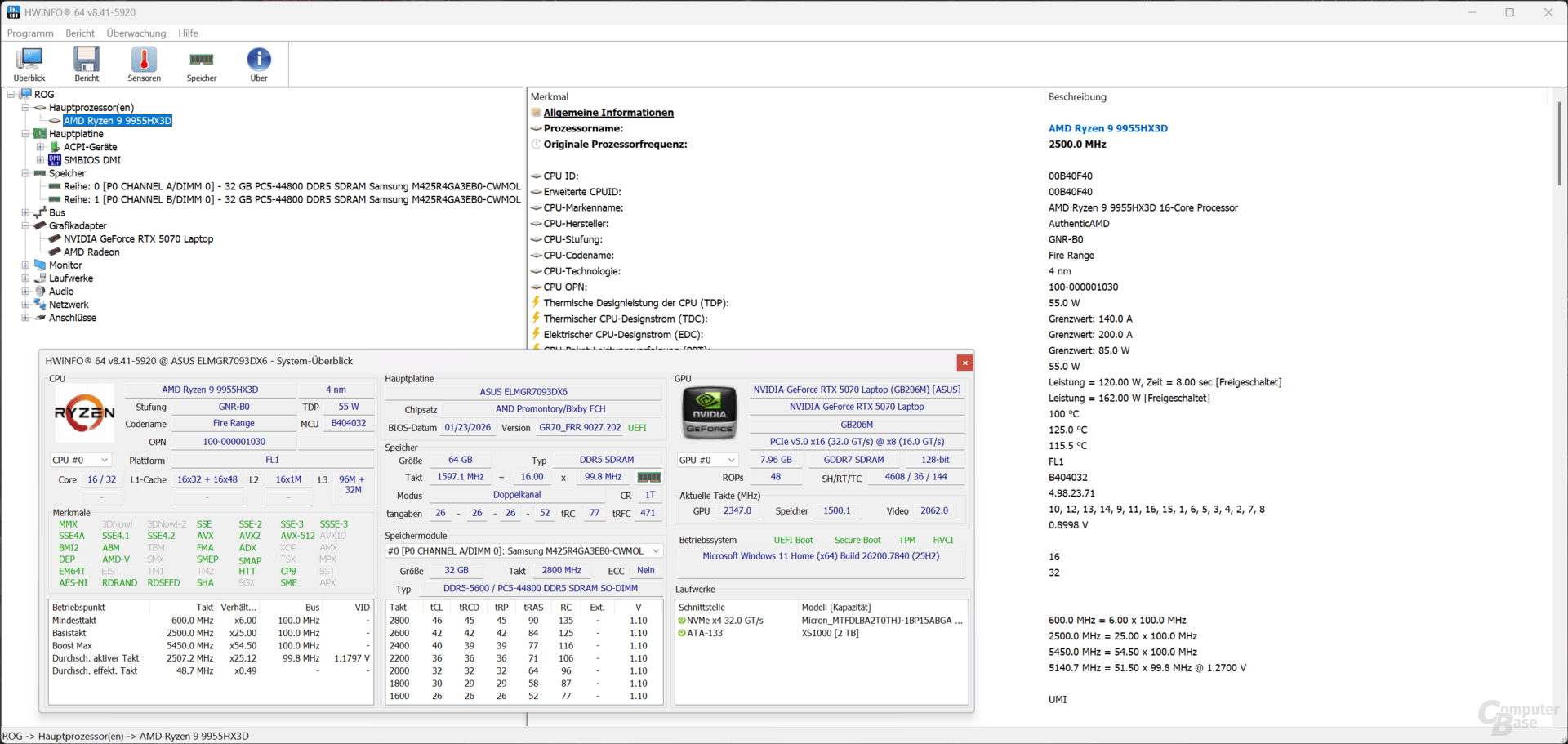Open the CPU #0 selector dropdown
This screenshot has width=1568, height=744.
pos(80,460)
